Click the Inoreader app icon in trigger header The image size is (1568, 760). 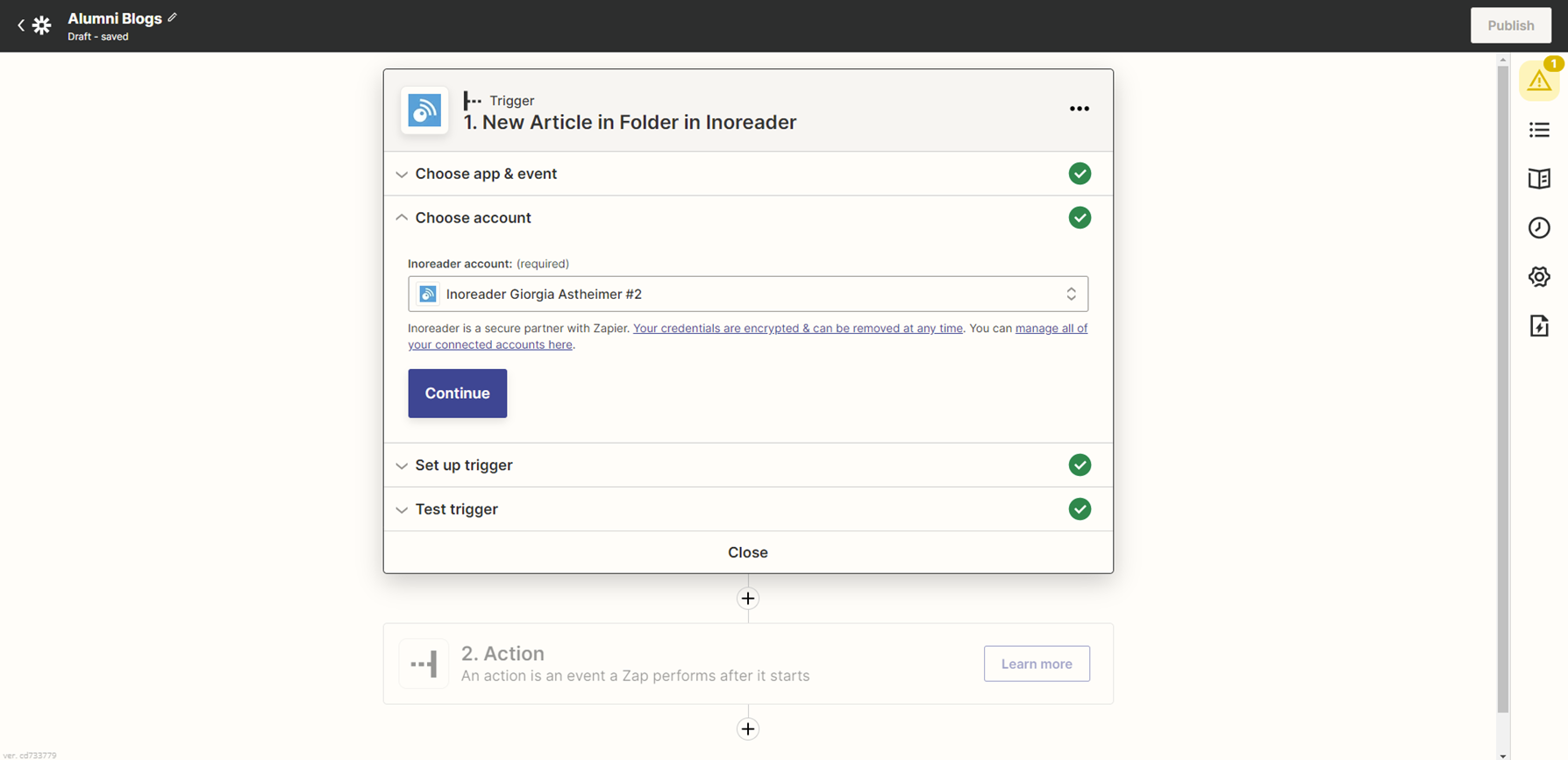coord(424,110)
